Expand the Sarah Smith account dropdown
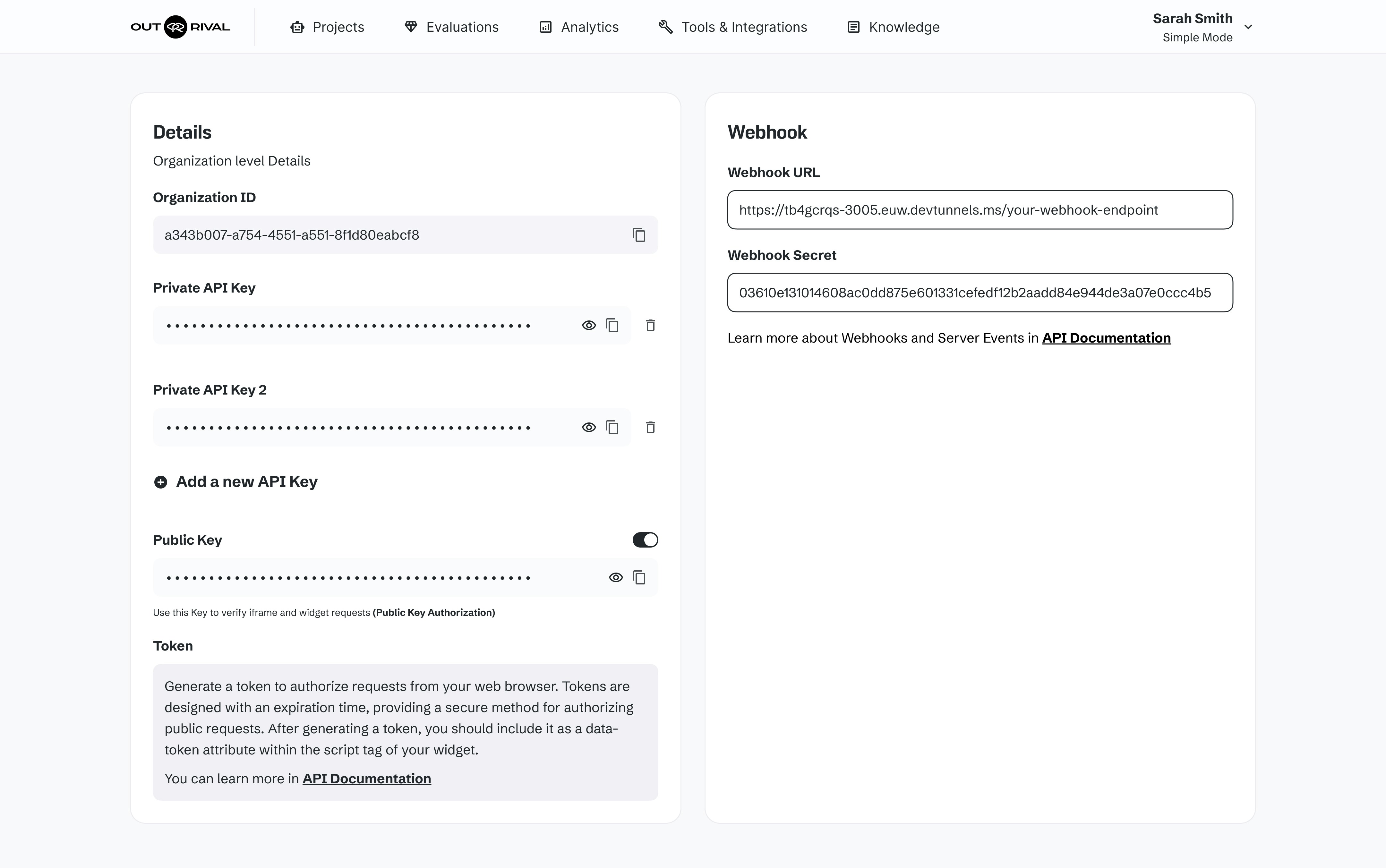This screenshot has height=868, width=1386. 1248,27
